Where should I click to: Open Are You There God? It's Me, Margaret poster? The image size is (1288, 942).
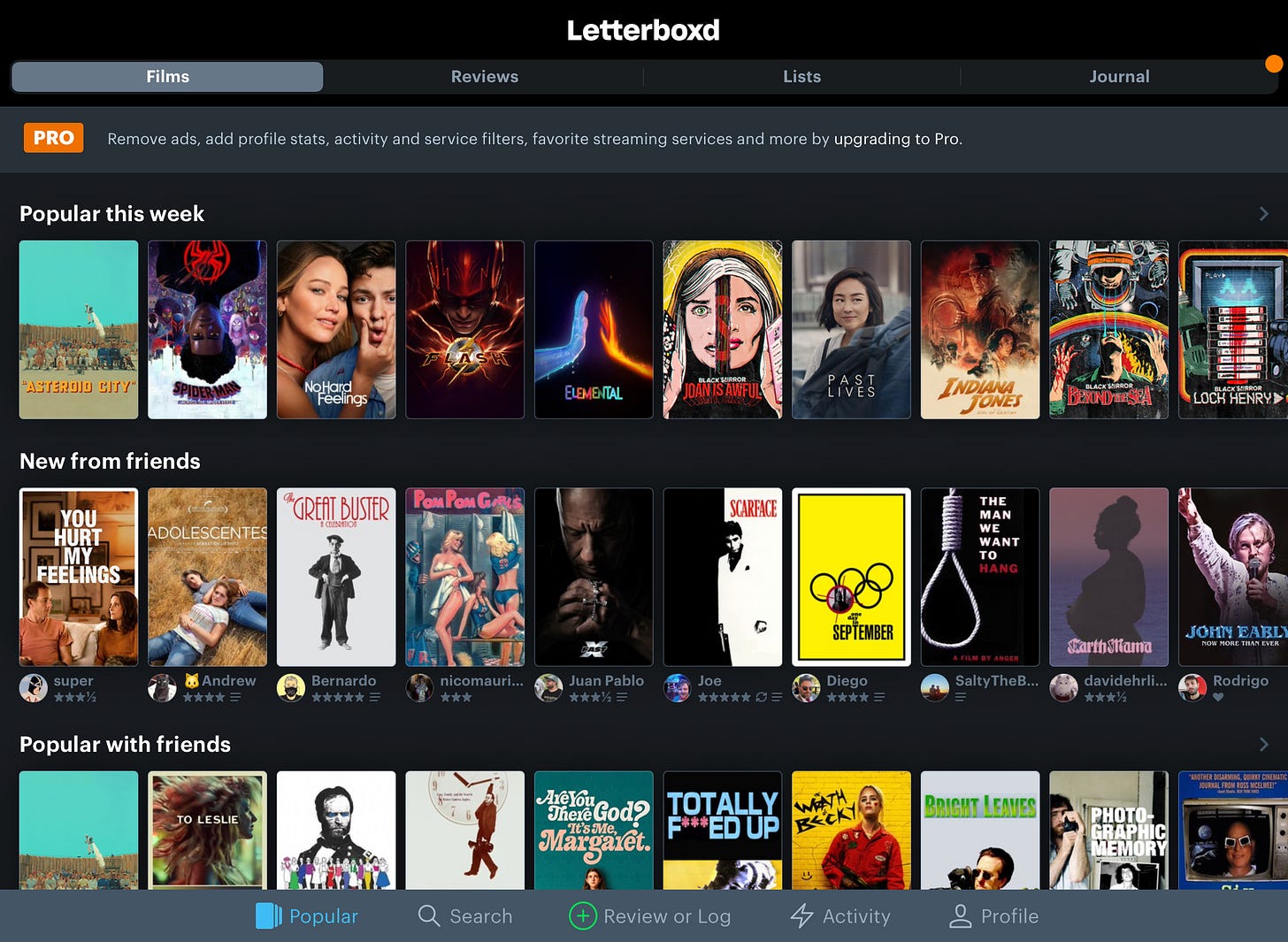594,831
